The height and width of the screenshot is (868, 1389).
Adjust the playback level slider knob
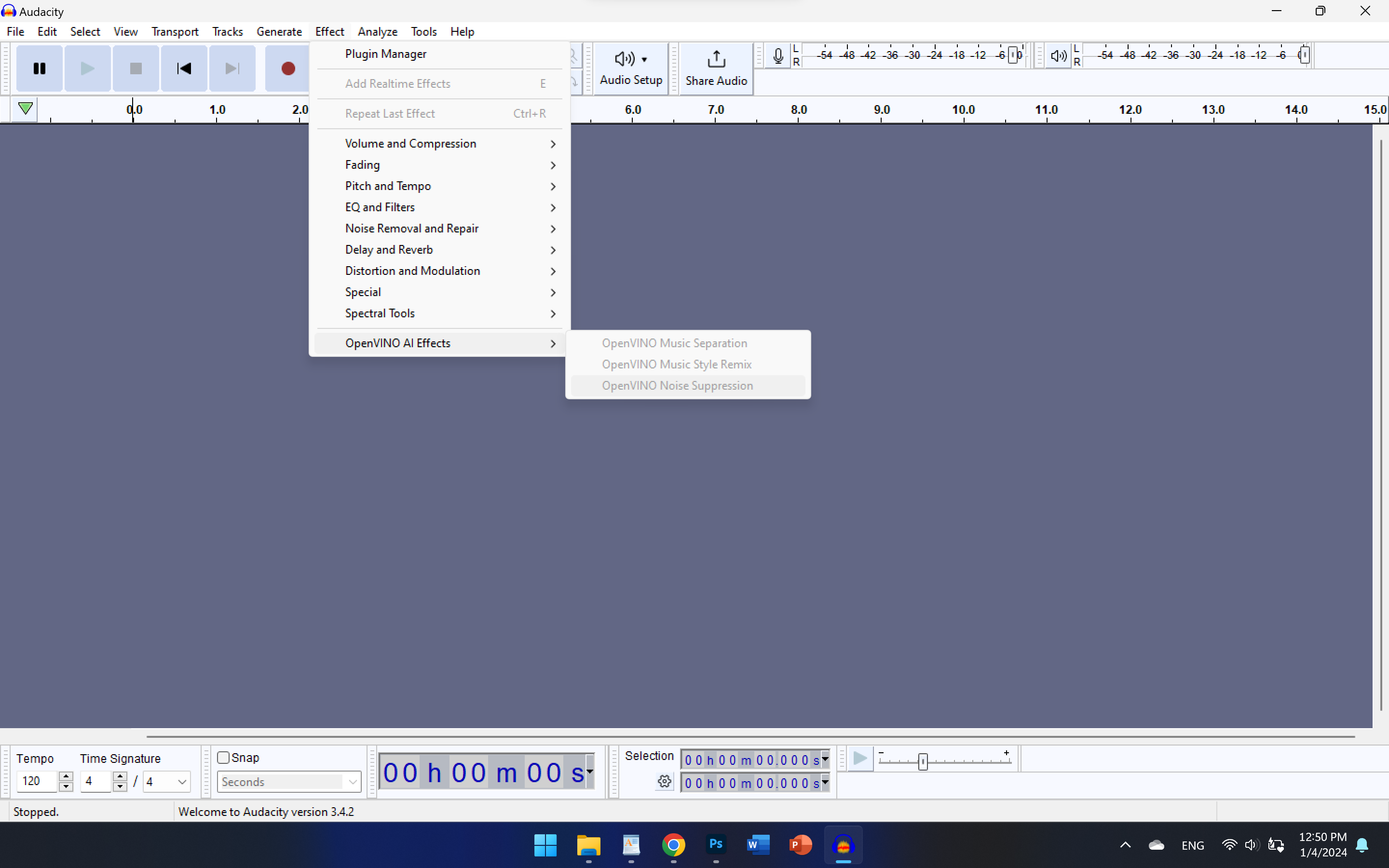(1305, 55)
